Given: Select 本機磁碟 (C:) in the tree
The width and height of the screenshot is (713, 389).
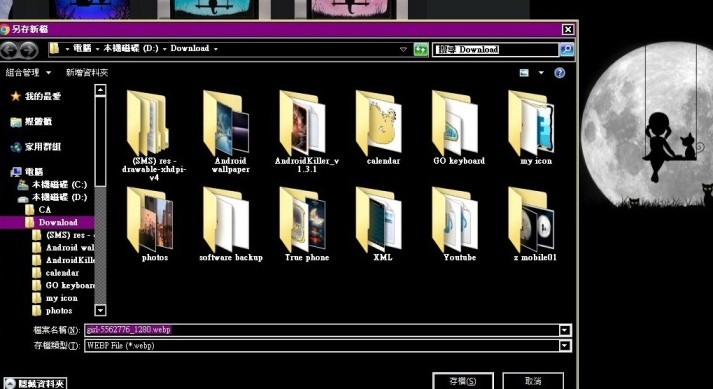Looking at the screenshot, I should pyautogui.click(x=52, y=185).
